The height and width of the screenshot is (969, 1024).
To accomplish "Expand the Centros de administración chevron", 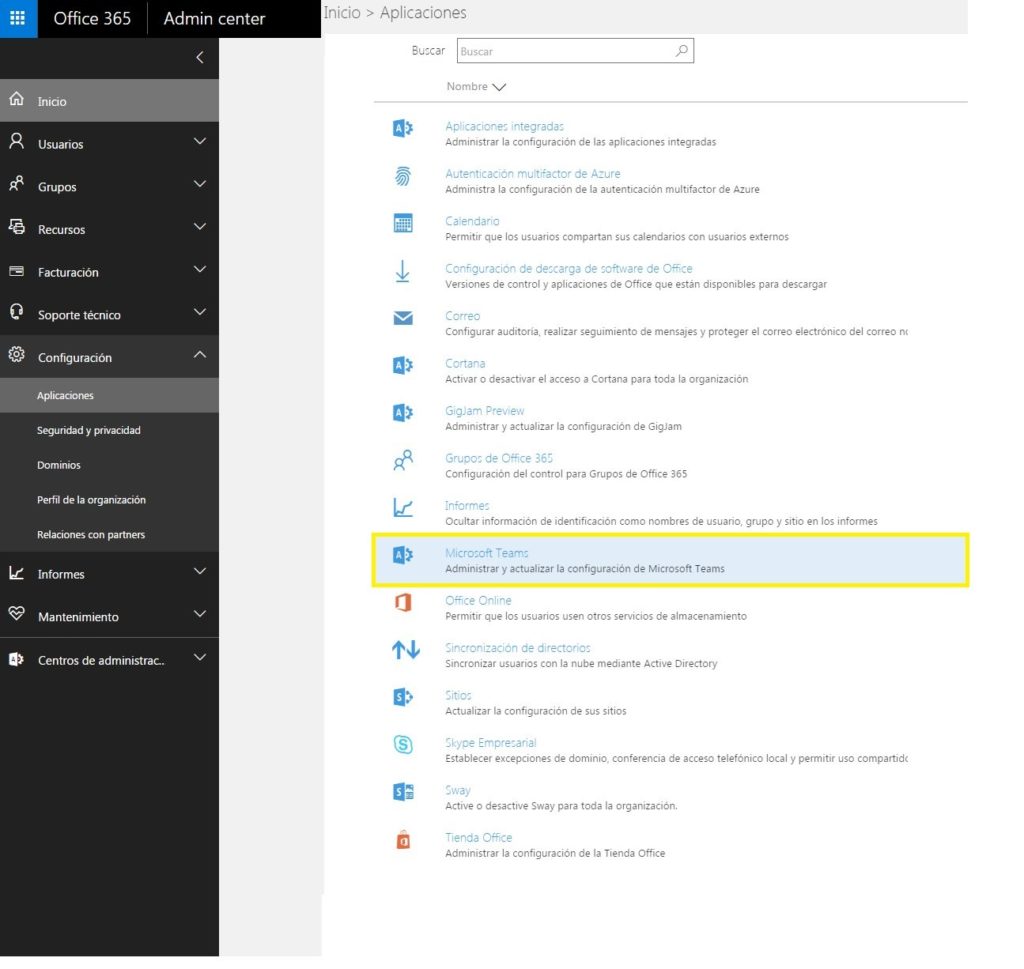I will point(200,658).
